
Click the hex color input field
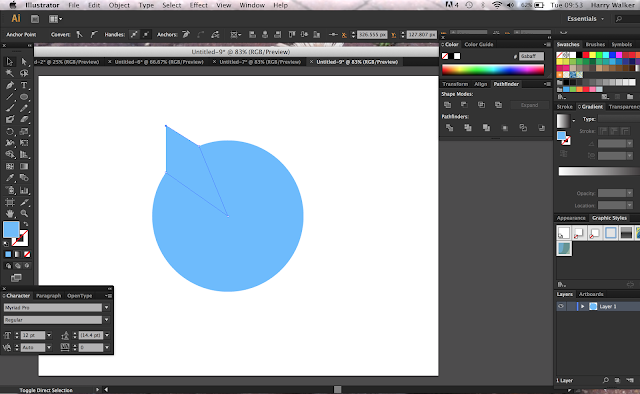(531, 56)
